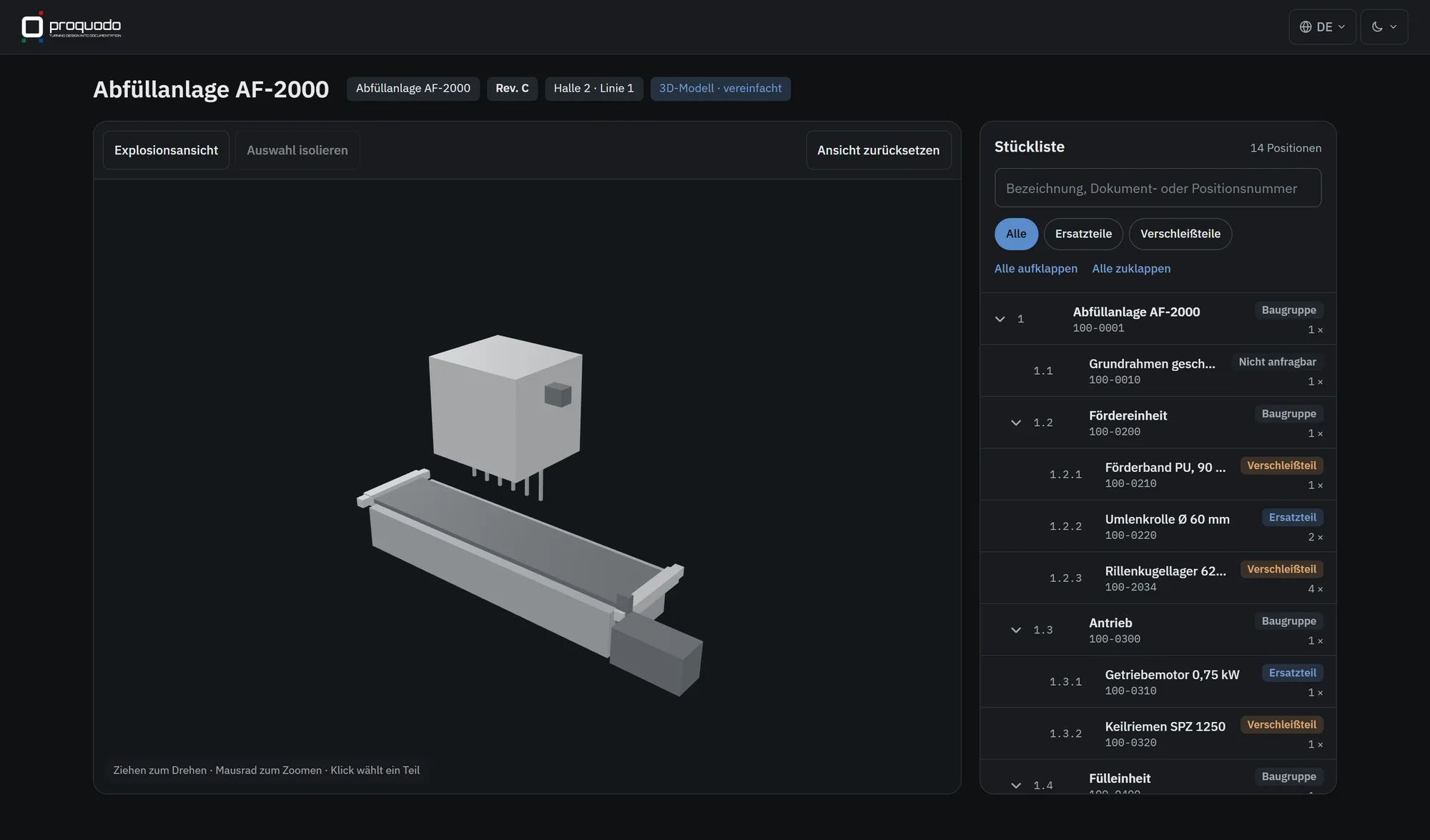Select Keilriemen SPZ 1250 row
This screenshot has width=1430, height=840.
point(1158,733)
